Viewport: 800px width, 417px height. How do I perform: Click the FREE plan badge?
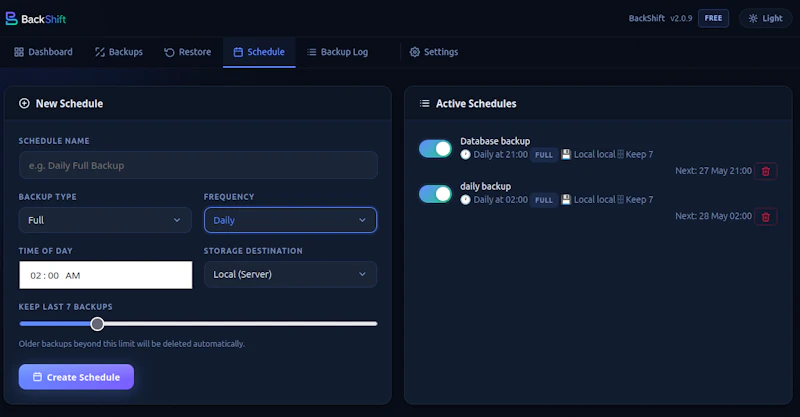pyautogui.click(x=713, y=18)
